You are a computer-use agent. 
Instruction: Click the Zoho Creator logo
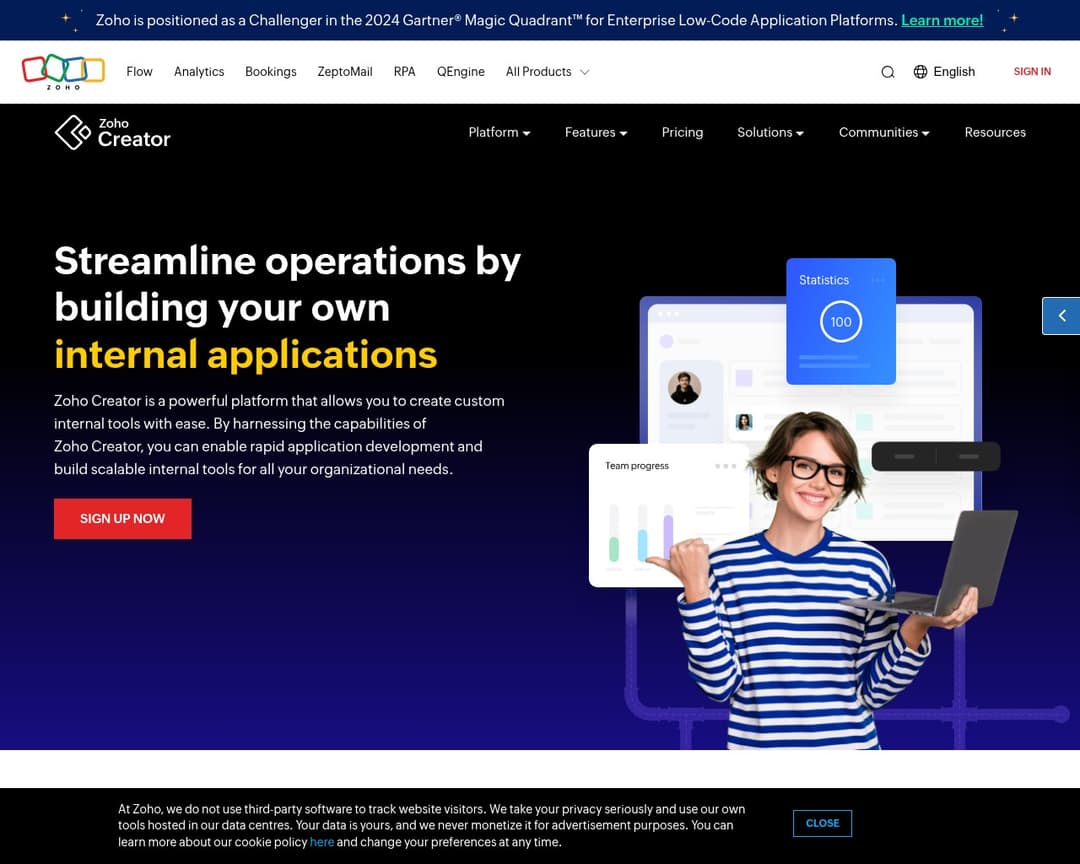point(112,132)
